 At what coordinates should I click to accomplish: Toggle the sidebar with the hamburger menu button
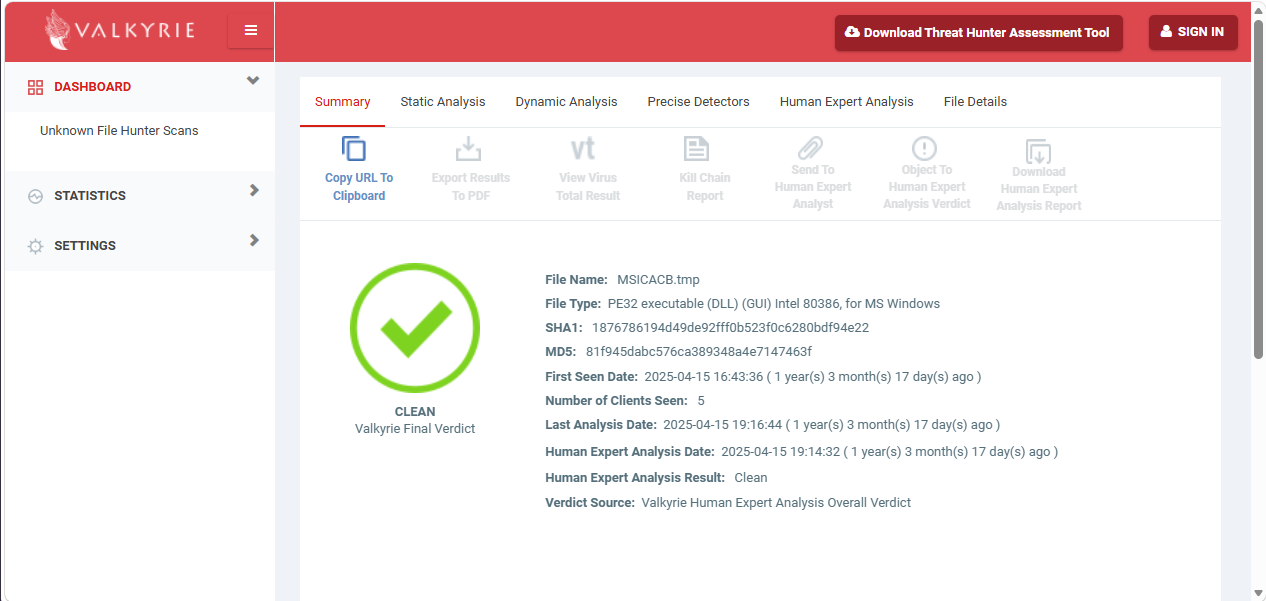(x=251, y=31)
